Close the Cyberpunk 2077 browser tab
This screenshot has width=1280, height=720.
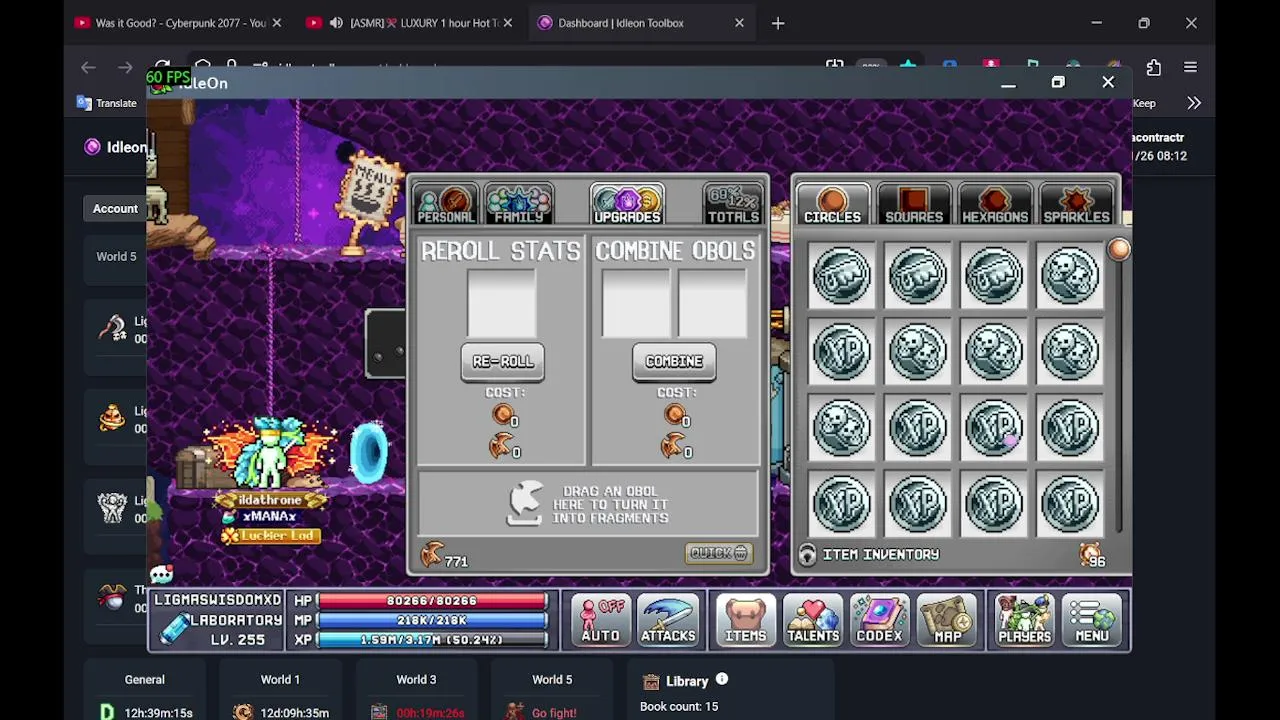pos(277,23)
